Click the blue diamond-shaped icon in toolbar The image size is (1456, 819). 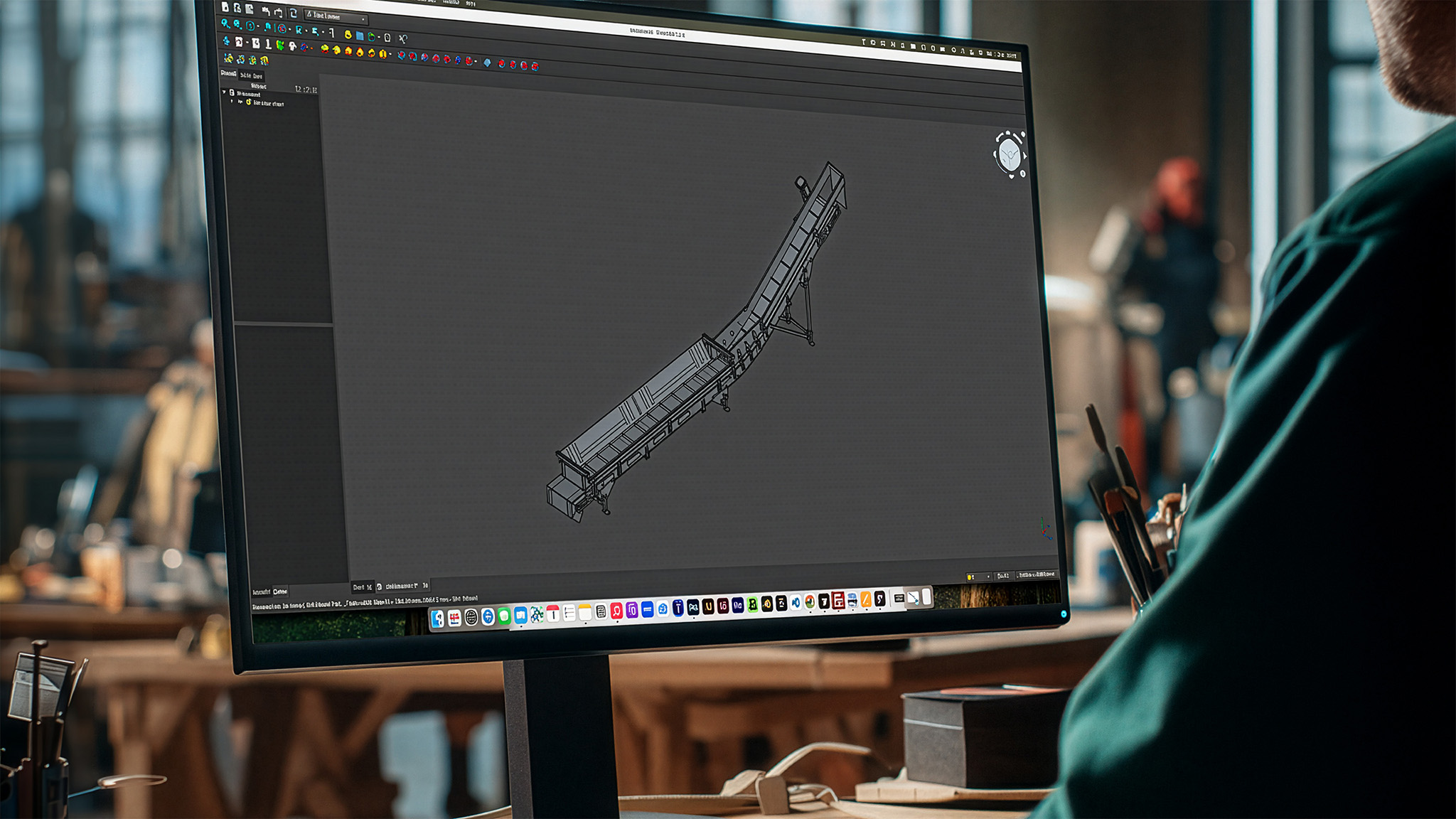pyautogui.click(x=487, y=63)
